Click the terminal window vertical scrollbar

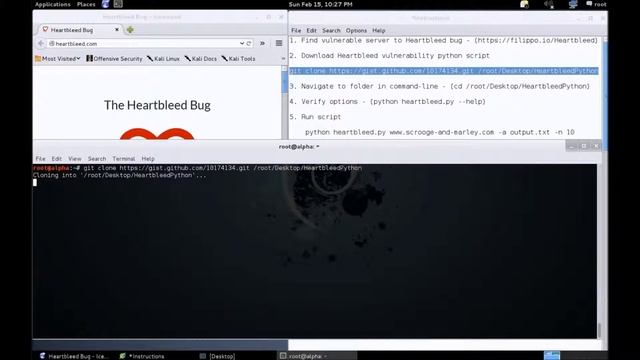pyautogui.click(x=599, y=251)
